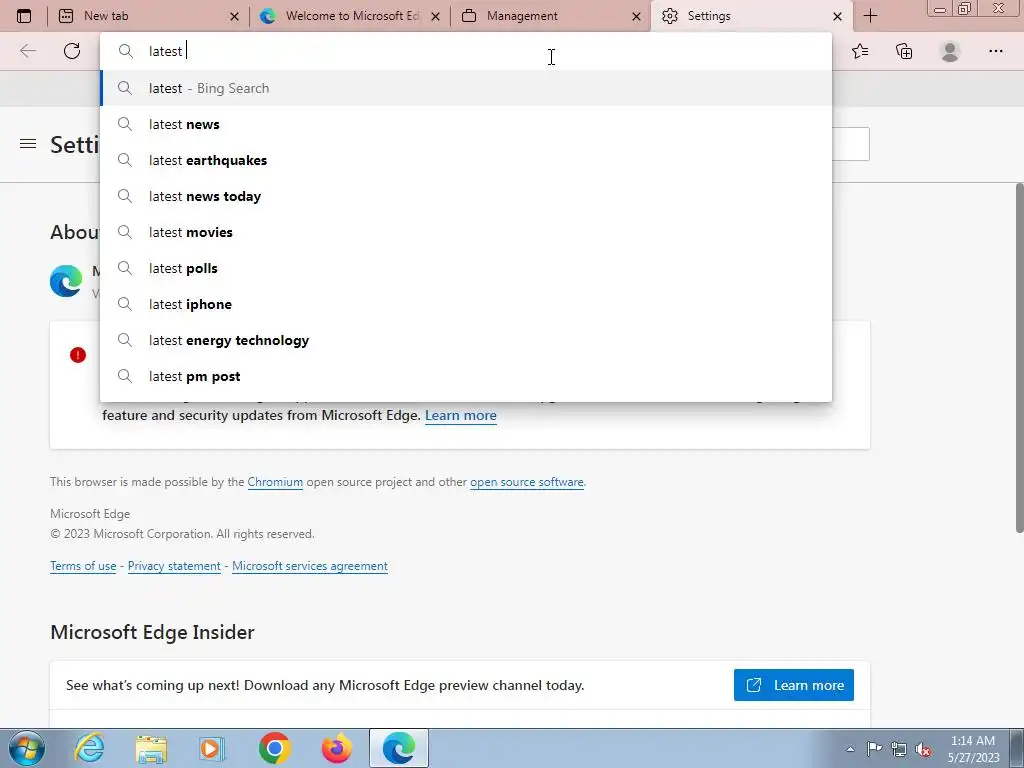The image size is (1024, 768).
Task: Pick 'latest movies' suggestion
Action: 466,232
